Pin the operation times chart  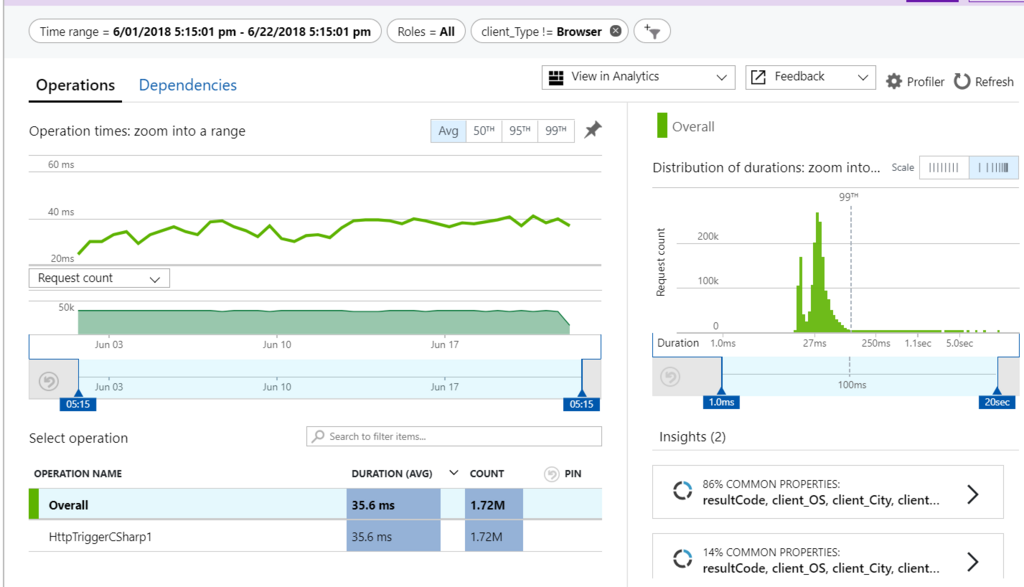pyautogui.click(x=592, y=129)
